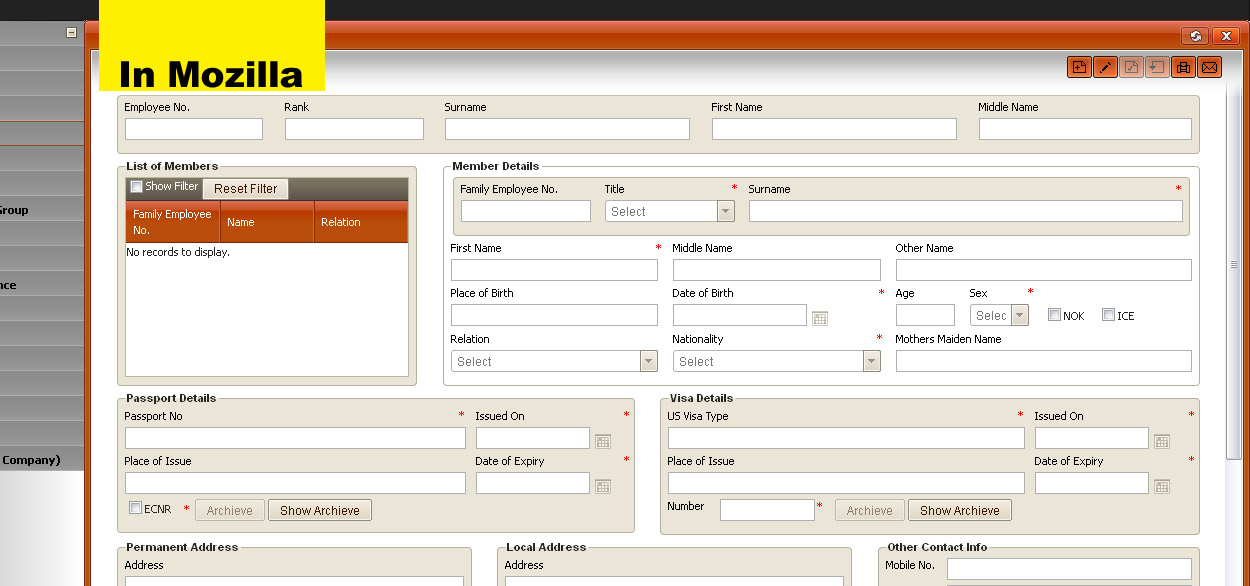The image size is (1250, 586).
Task: Open calendar for Passport Issued On
Action: [x=603, y=441]
